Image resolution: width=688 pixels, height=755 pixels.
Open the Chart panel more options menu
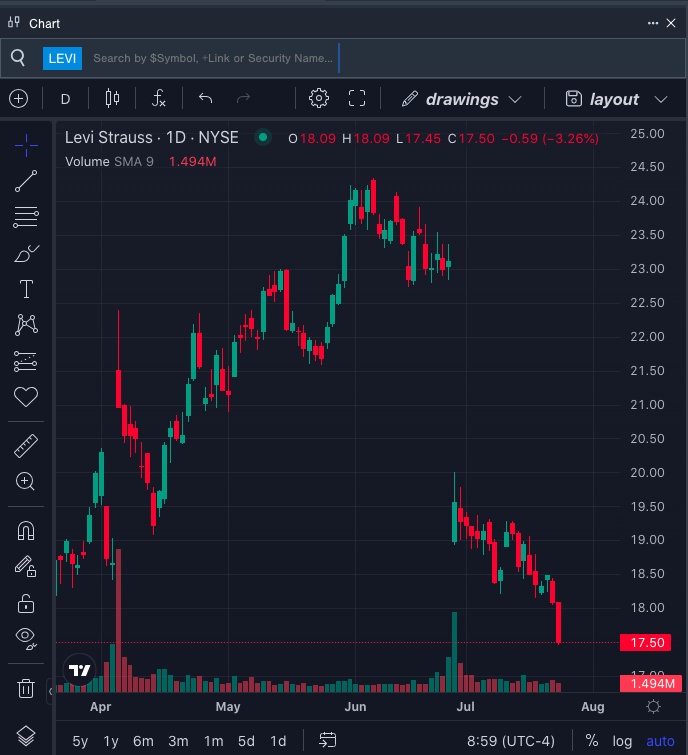[653, 23]
